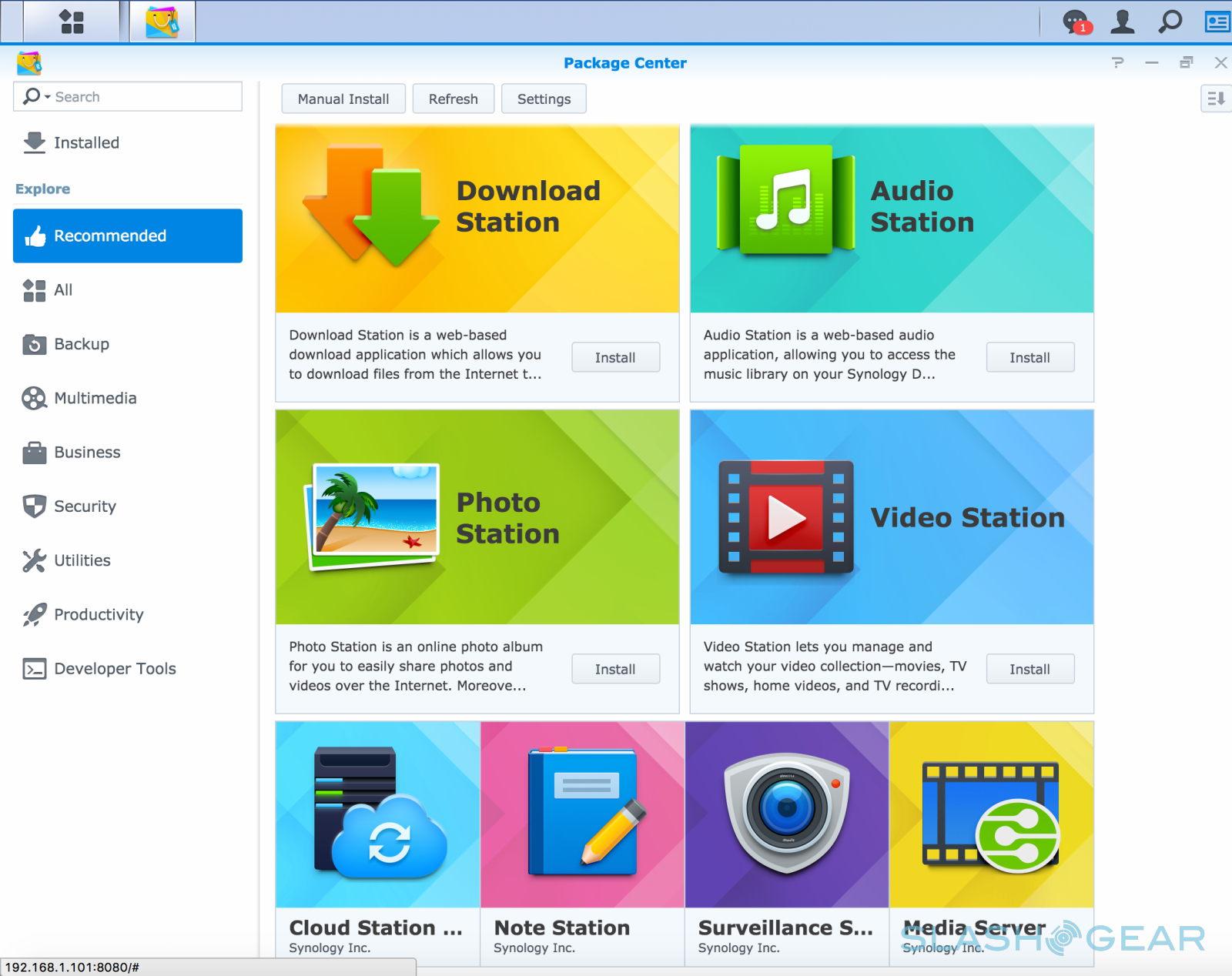The height and width of the screenshot is (976, 1232).
Task: Click the Download Station arrows icon
Action: [x=371, y=206]
